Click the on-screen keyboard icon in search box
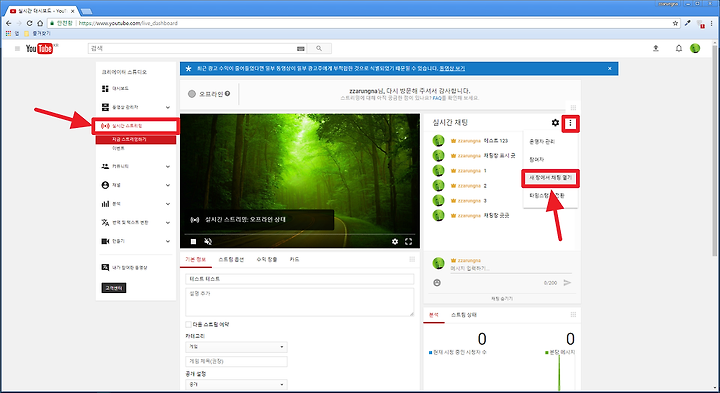 click(301, 48)
